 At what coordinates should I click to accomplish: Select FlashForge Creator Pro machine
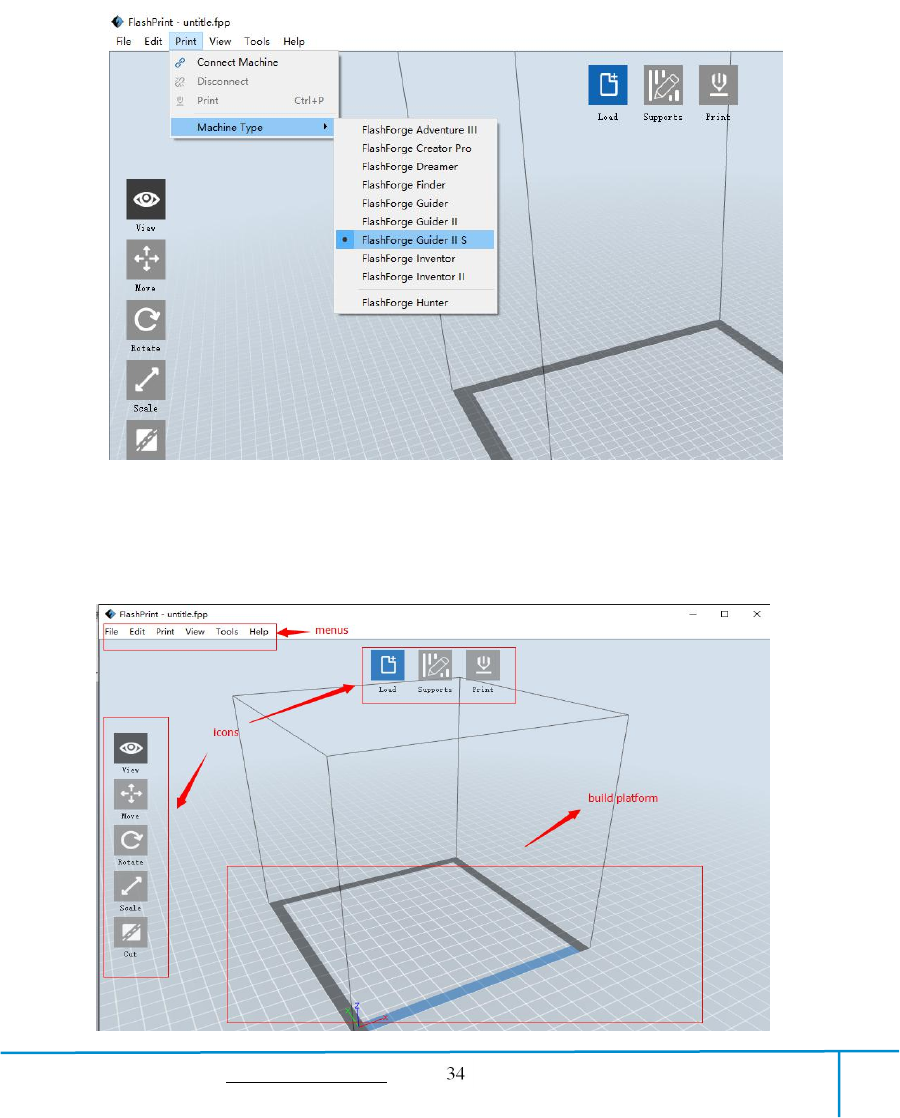(415, 148)
